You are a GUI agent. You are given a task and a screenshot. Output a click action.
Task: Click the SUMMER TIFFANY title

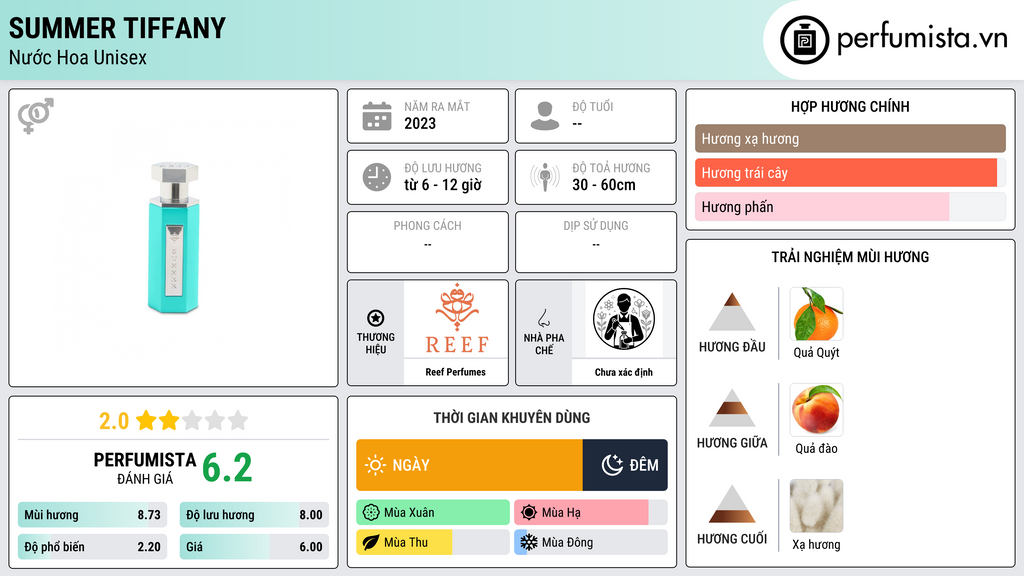(118, 28)
